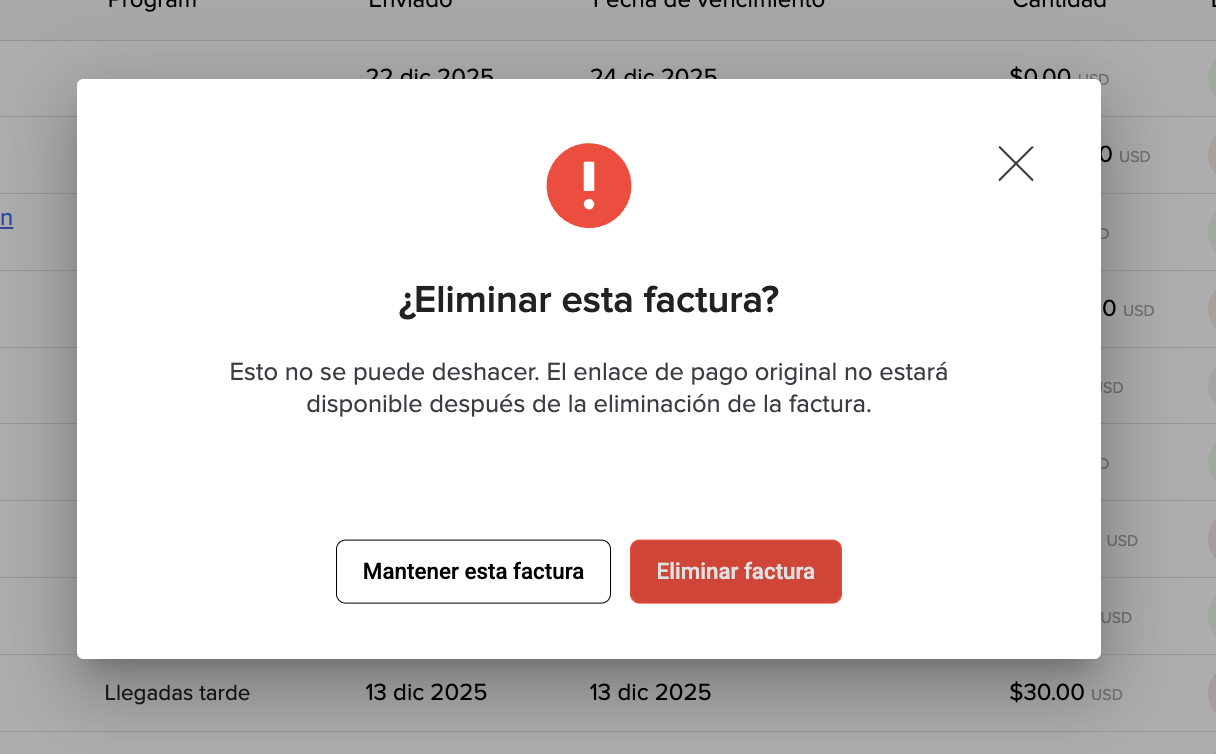Click the $30.00 USD amount in bottom row

pyautogui.click(x=1066, y=692)
